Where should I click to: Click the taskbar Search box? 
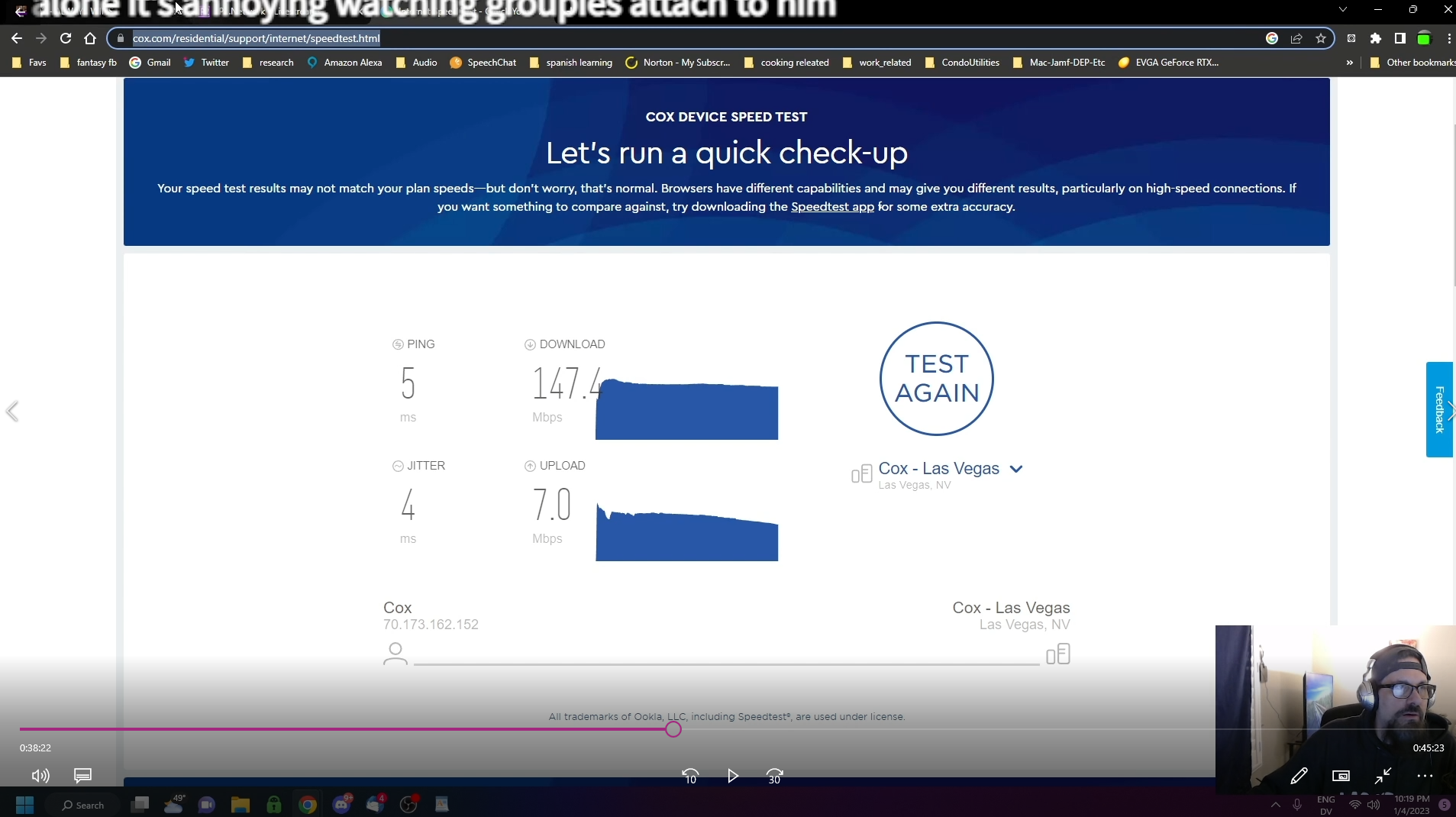coord(82,805)
